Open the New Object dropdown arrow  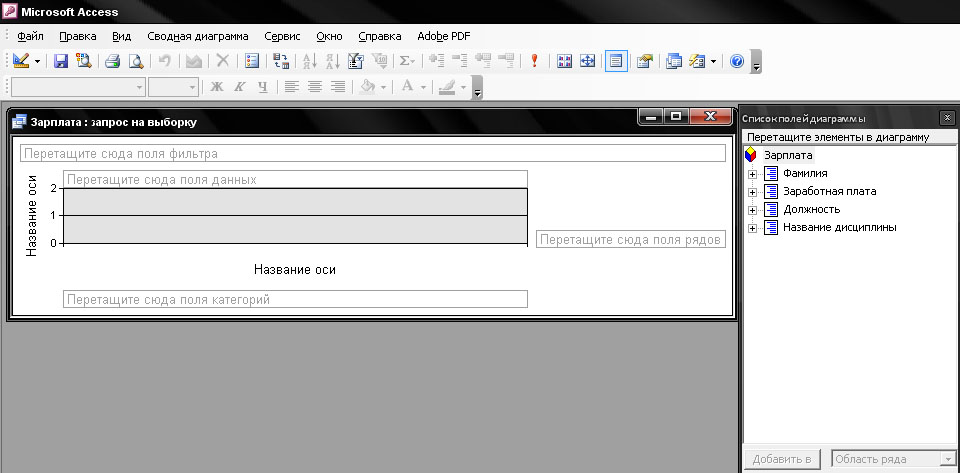[713, 61]
